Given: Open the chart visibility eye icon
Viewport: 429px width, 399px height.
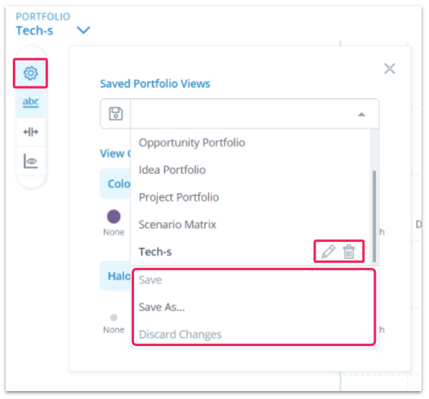Looking at the screenshot, I should [x=31, y=161].
